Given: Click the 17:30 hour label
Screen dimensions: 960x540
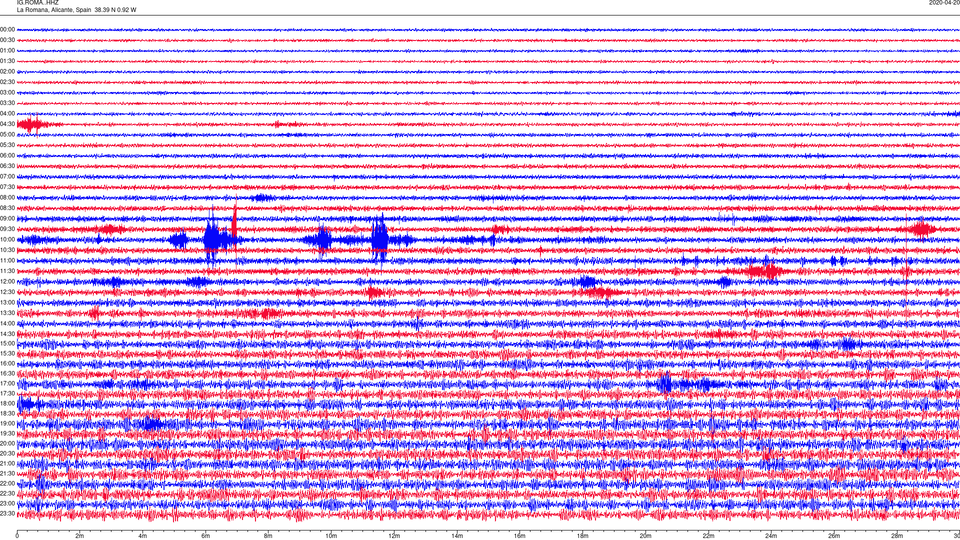Looking at the screenshot, I should (7, 394).
